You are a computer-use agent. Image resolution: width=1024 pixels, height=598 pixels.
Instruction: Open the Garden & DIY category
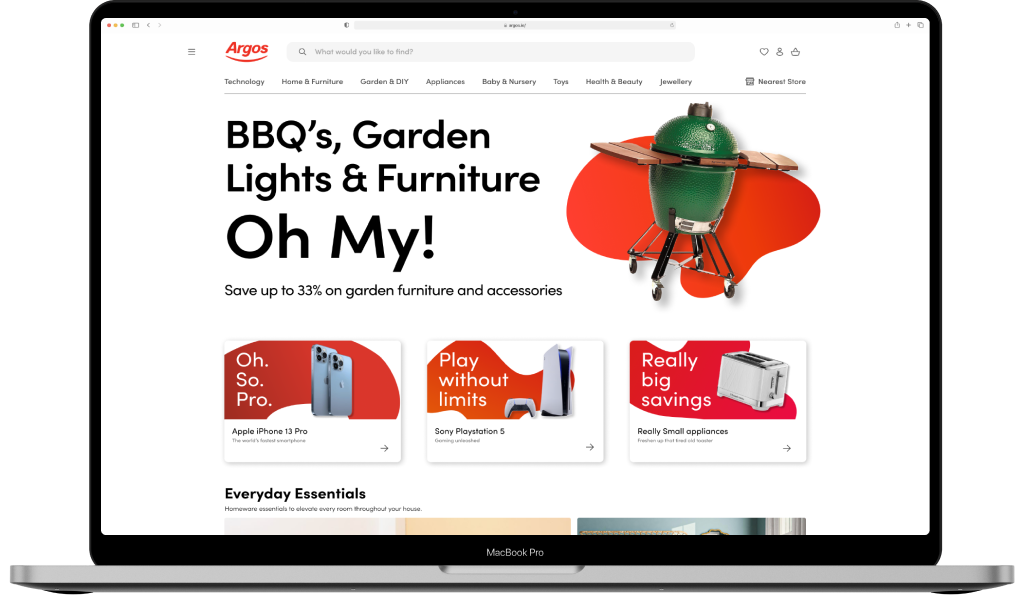385,82
